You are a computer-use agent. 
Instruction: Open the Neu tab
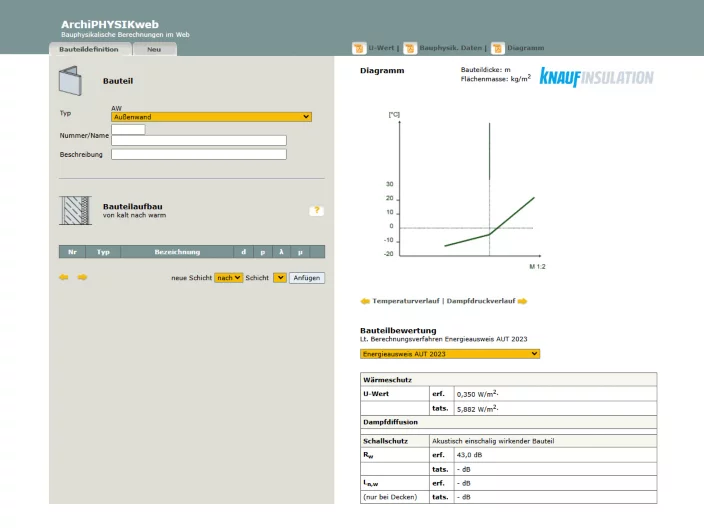coord(154,49)
